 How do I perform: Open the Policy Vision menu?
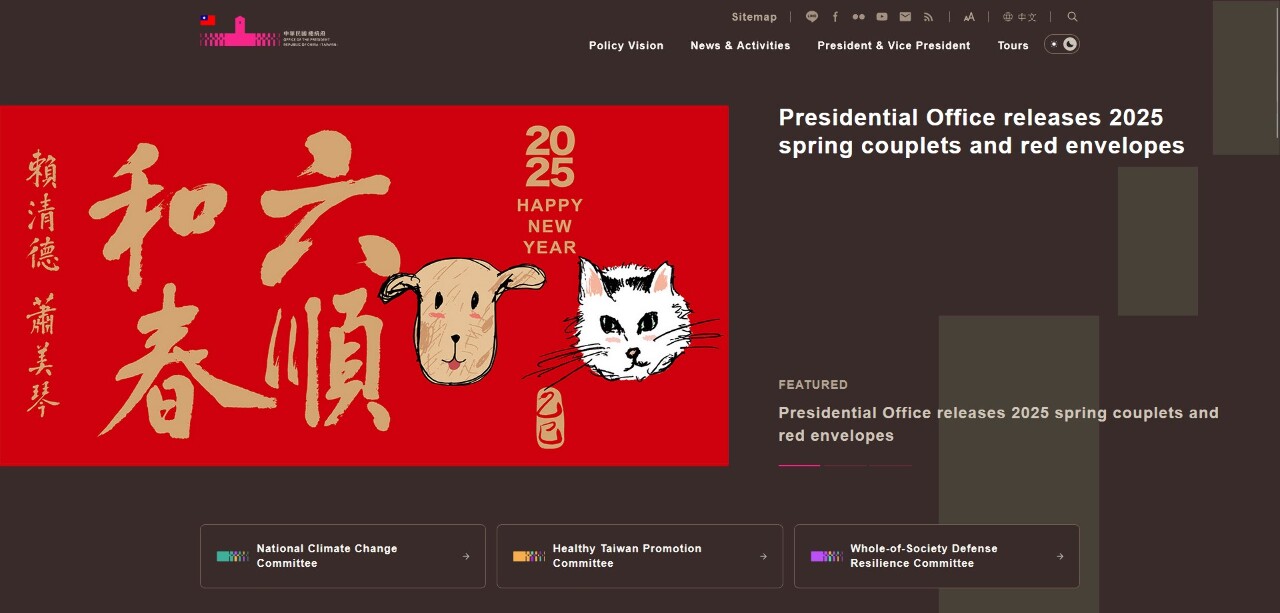click(626, 45)
